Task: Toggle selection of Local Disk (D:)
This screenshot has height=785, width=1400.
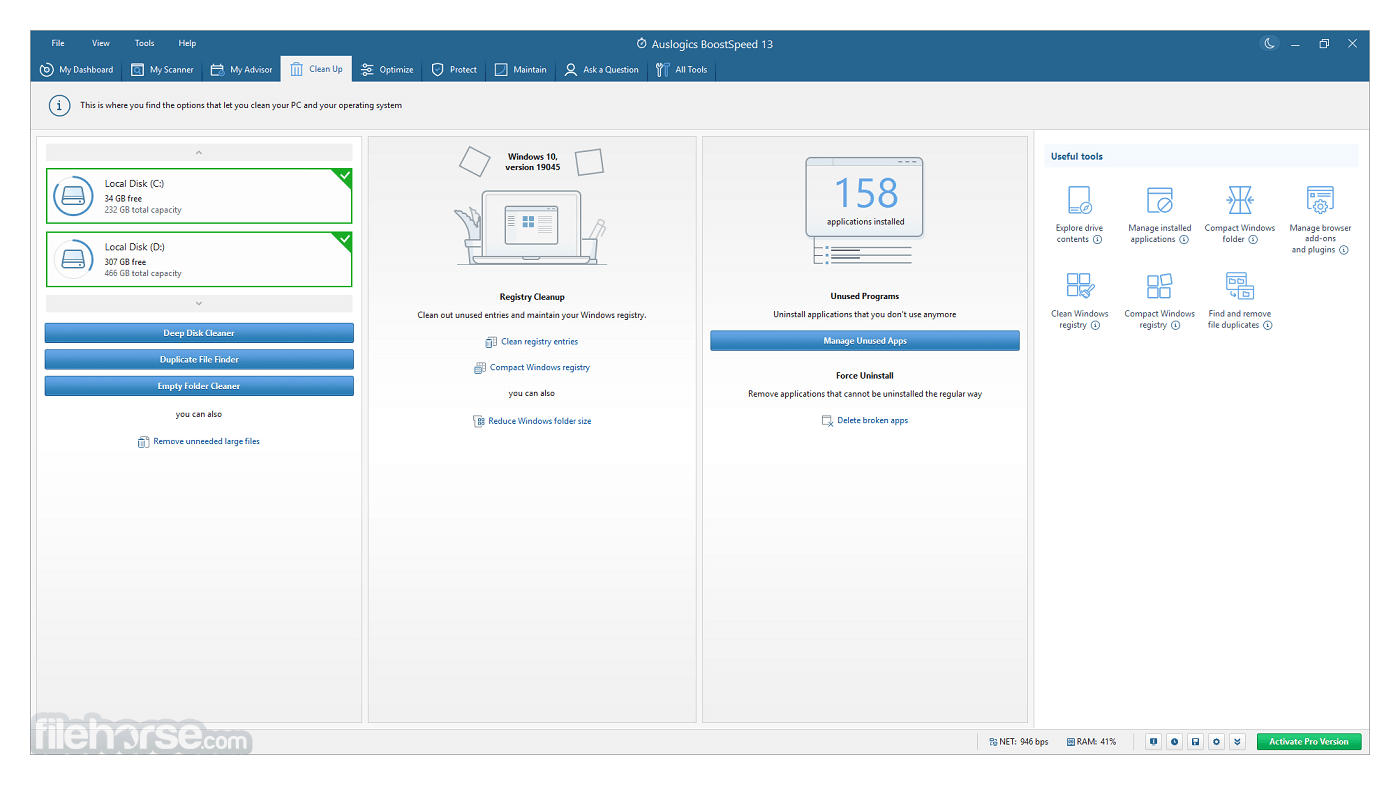Action: click(199, 259)
